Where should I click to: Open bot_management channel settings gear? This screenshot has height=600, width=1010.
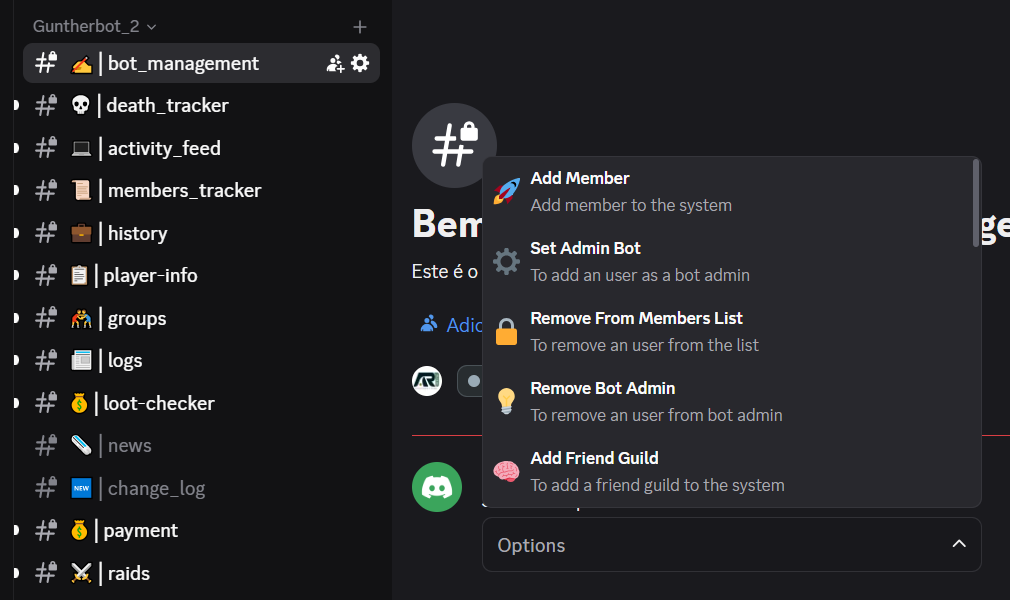360,63
